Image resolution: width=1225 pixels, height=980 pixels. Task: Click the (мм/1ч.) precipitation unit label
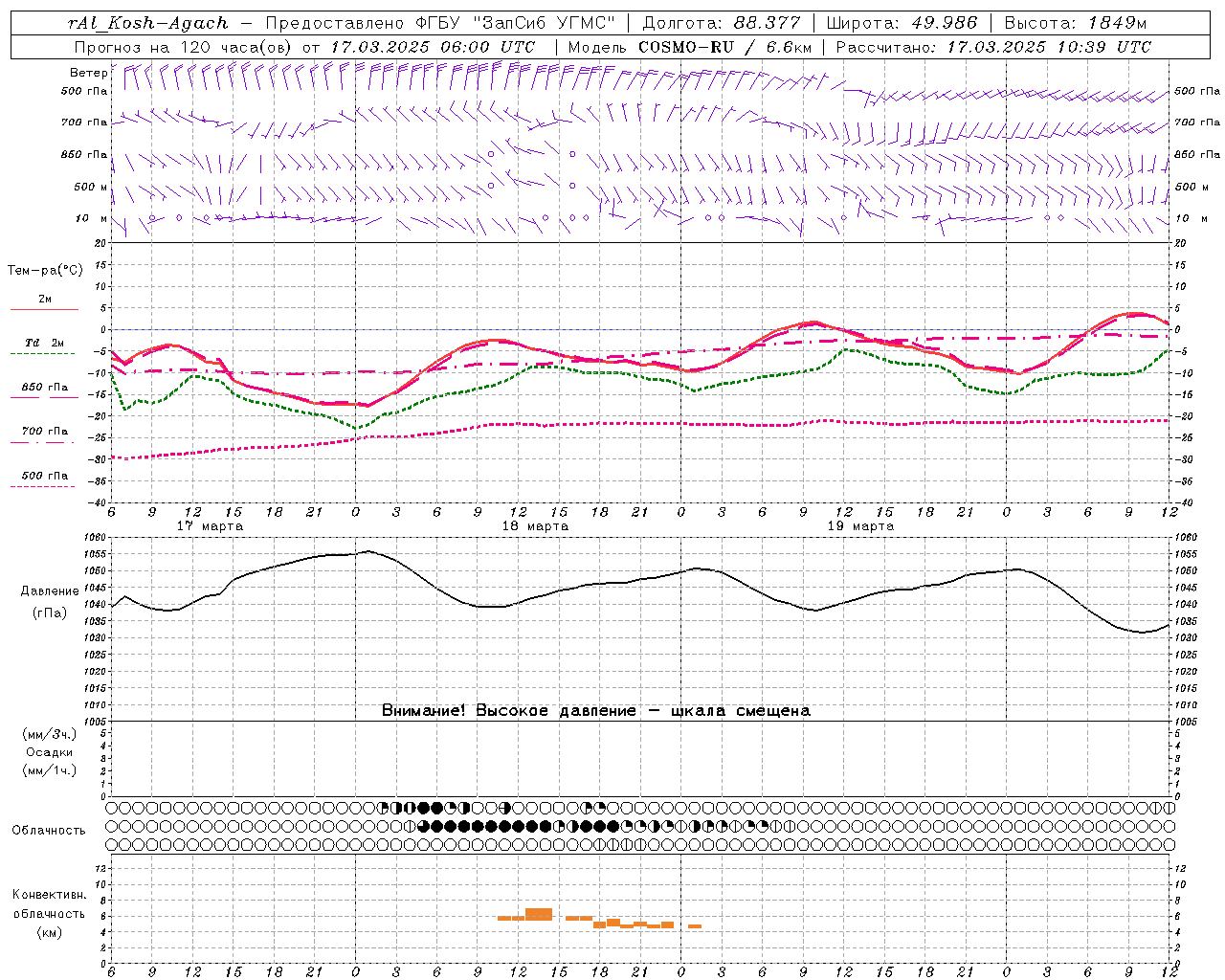click(x=50, y=770)
